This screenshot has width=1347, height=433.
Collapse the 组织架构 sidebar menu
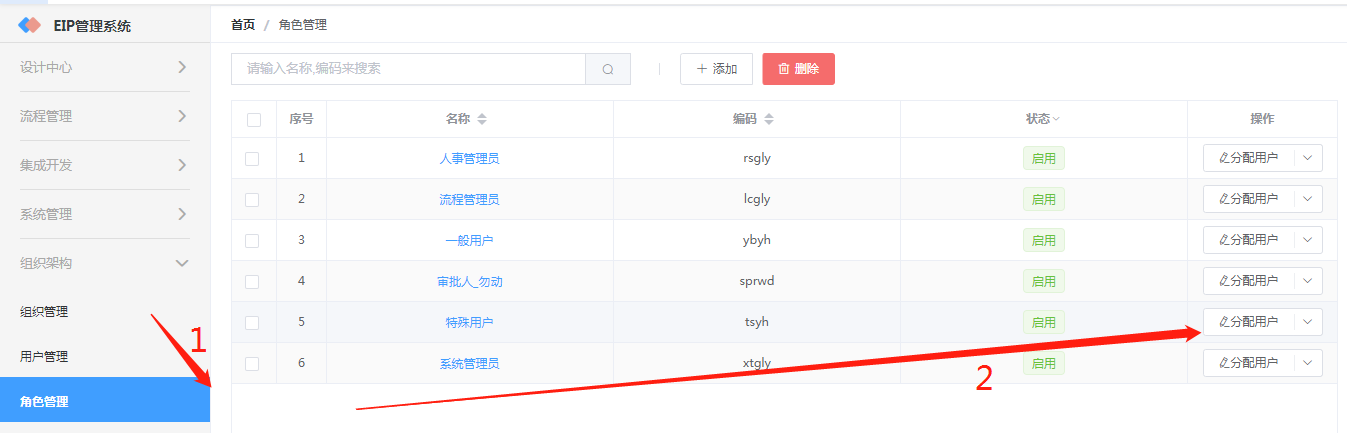[105, 263]
